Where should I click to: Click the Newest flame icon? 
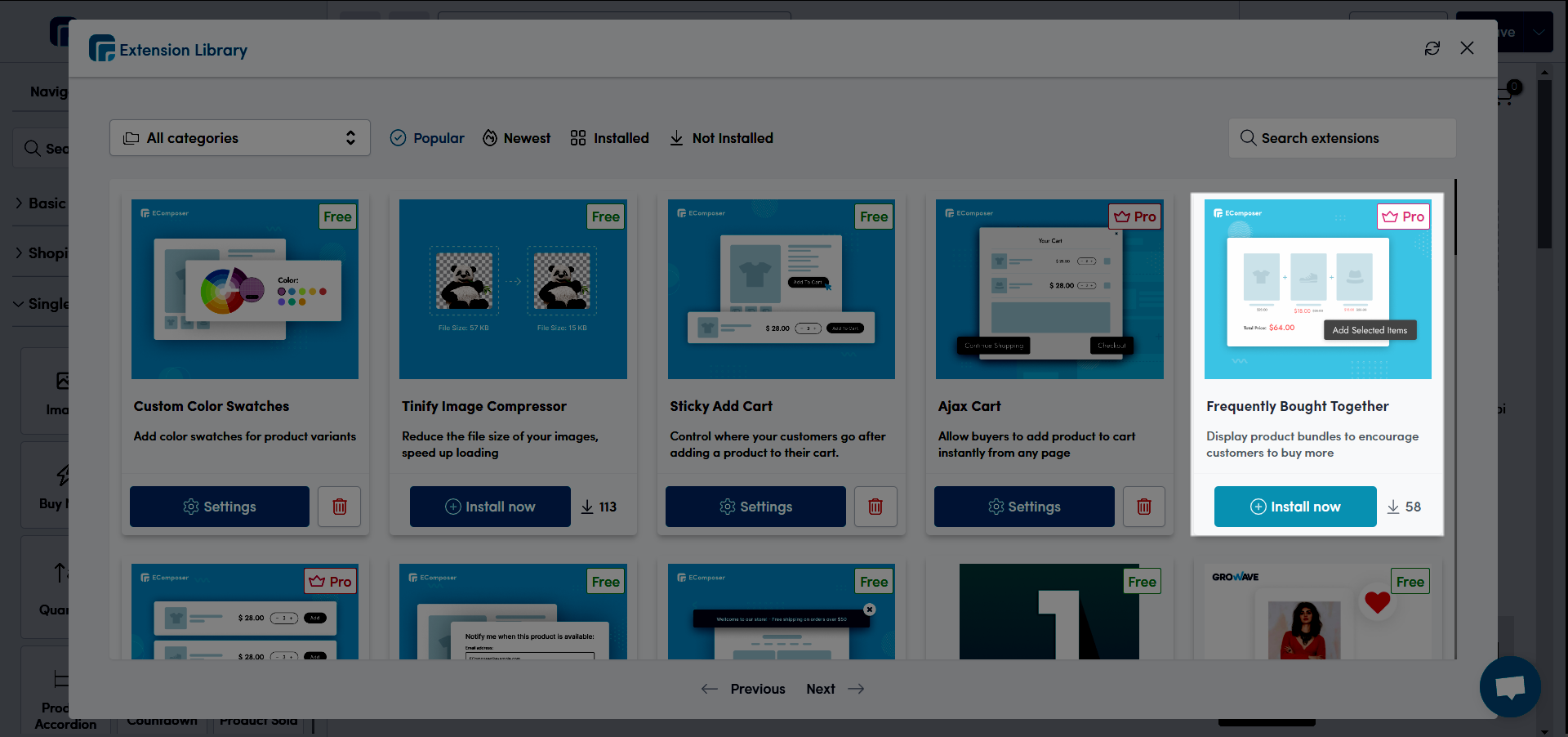point(490,138)
